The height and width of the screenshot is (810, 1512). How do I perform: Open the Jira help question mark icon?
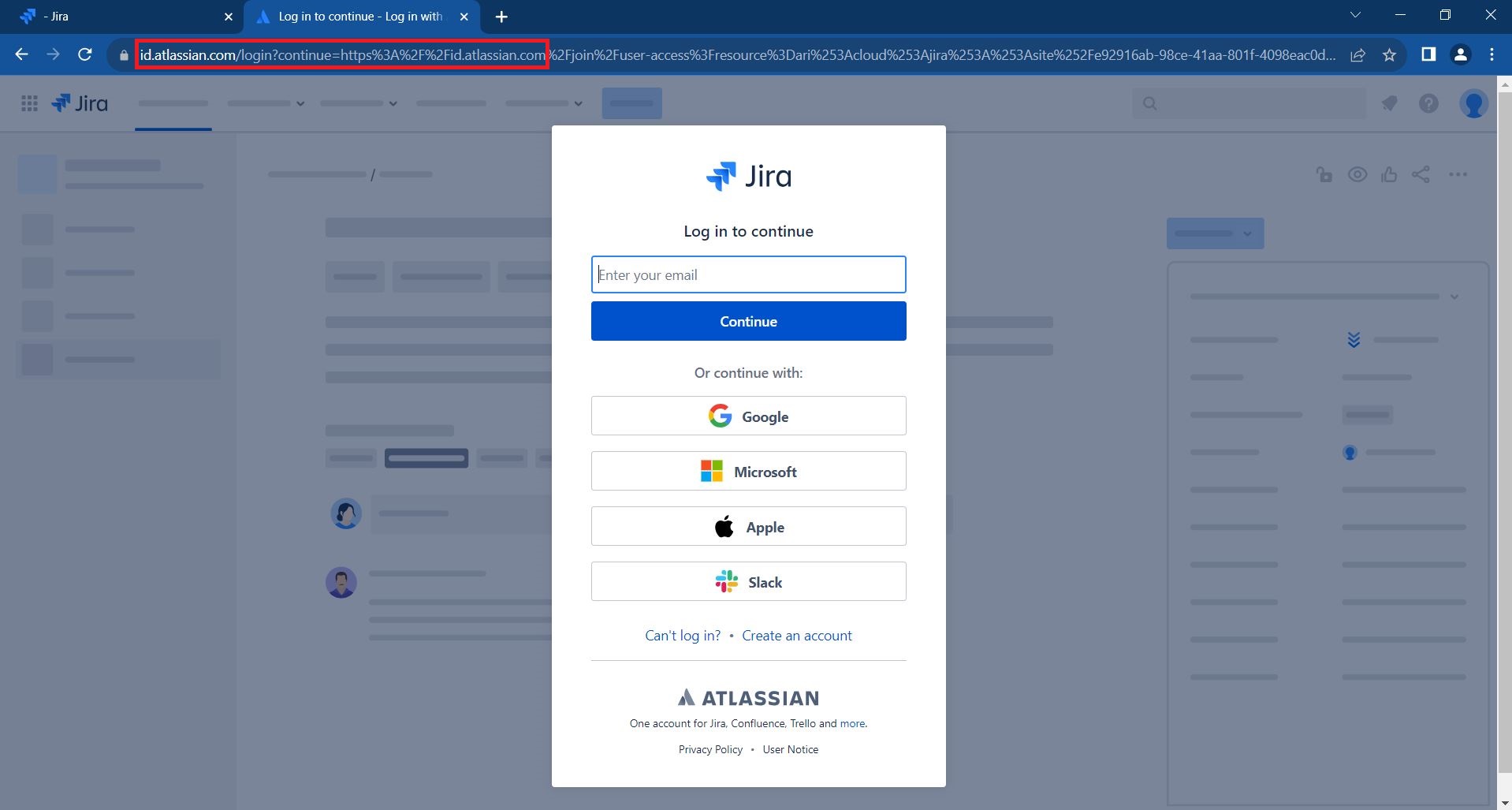(1428, 103)
